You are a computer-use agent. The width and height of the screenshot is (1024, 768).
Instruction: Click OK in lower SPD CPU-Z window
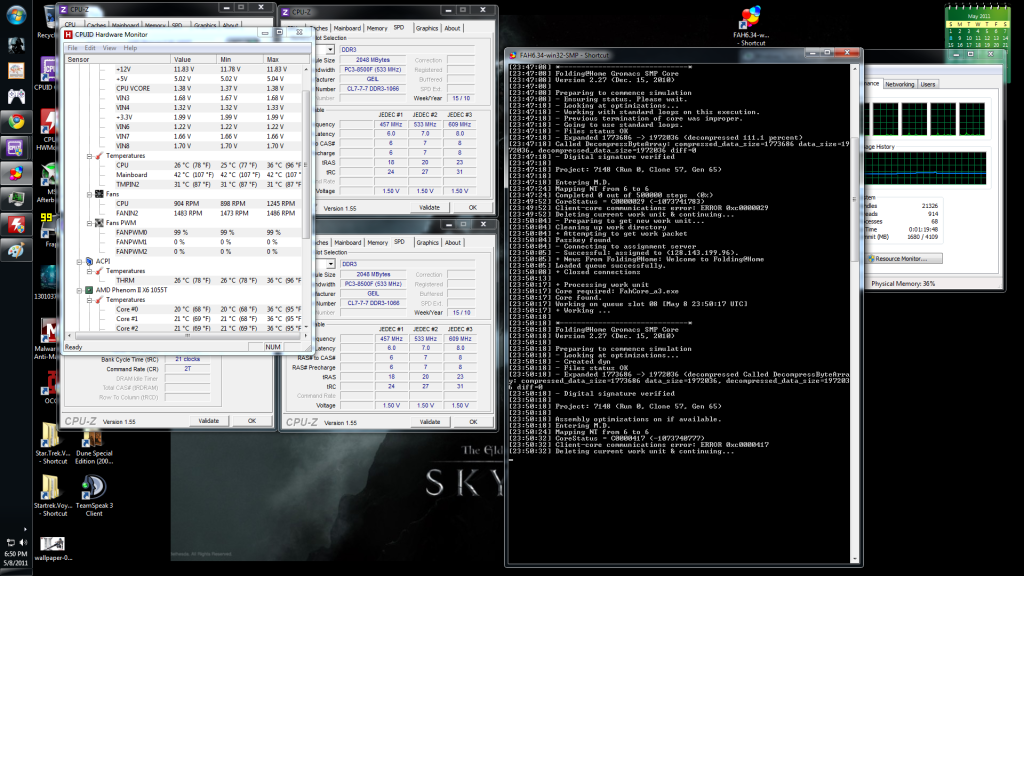(473, 422)
